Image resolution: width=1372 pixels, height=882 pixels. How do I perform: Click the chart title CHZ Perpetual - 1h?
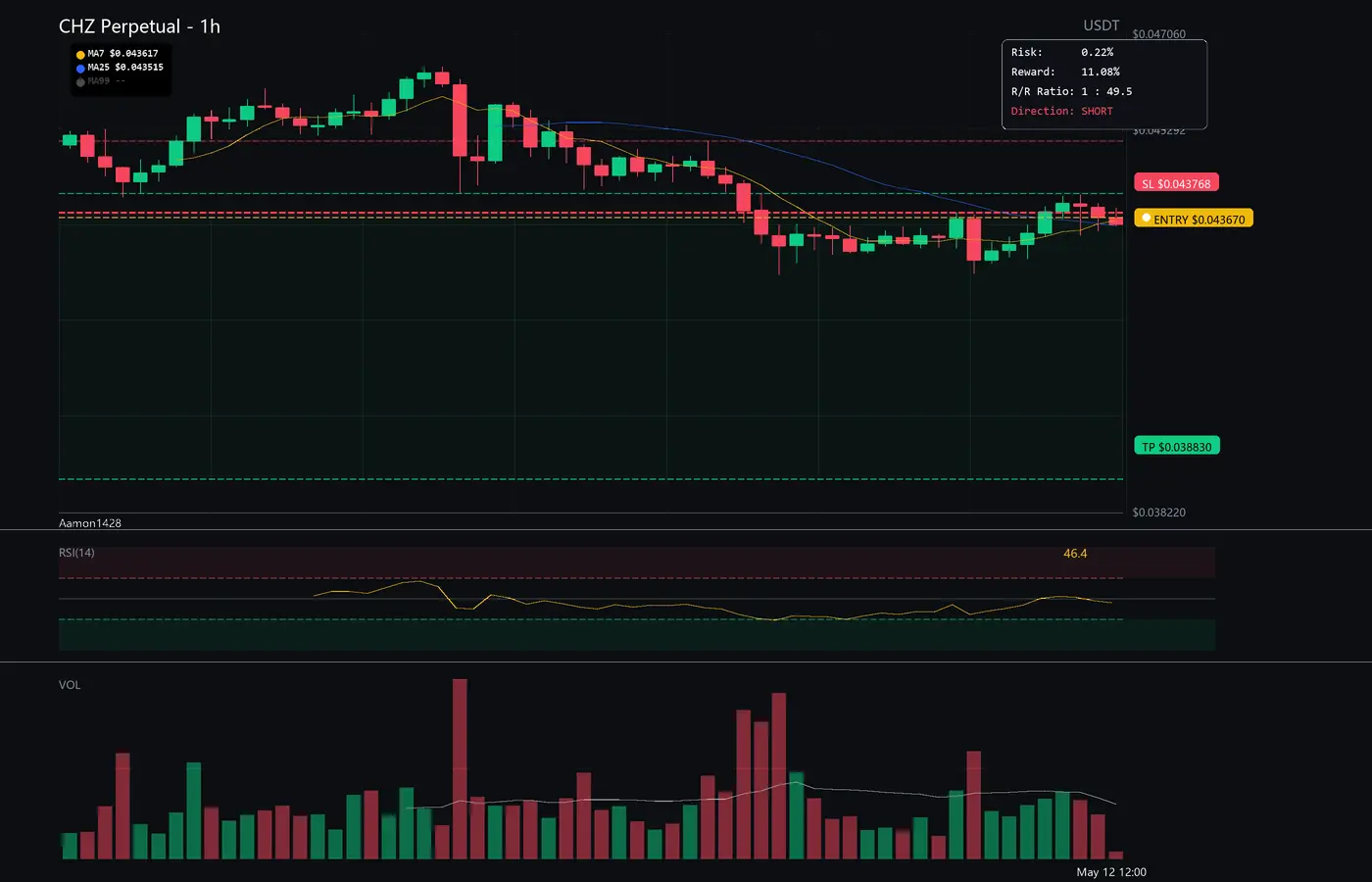[x=139, y=26]
